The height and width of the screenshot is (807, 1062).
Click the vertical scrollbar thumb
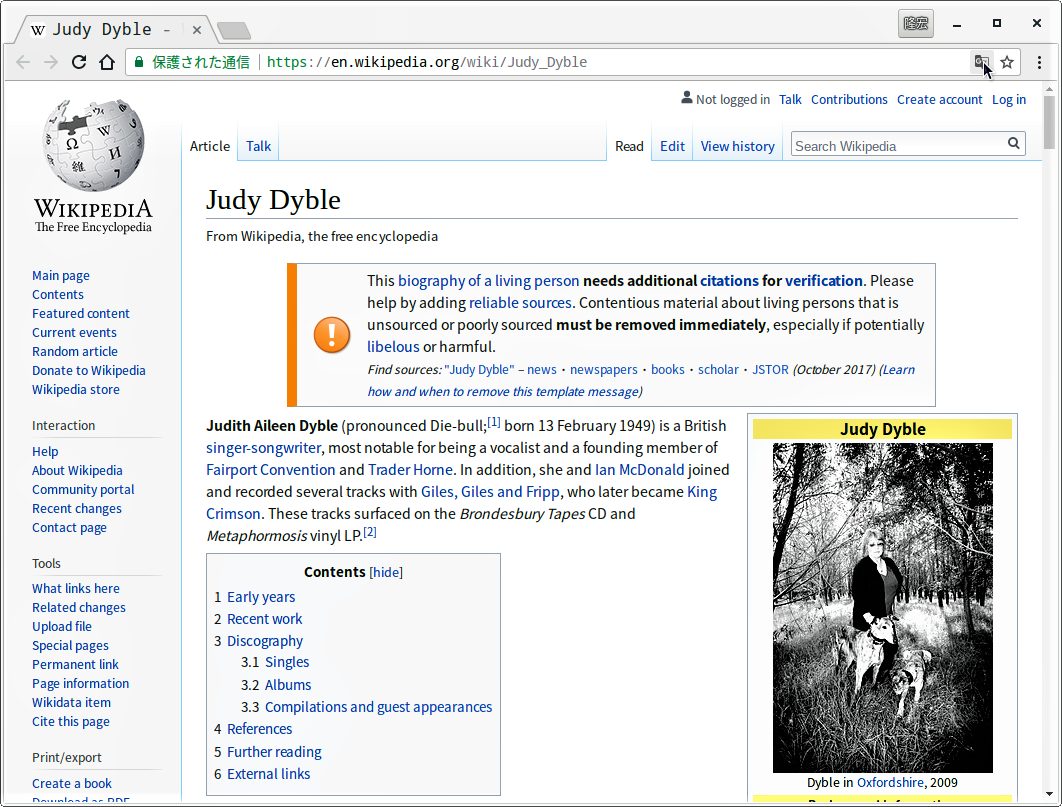[1049, 122]
